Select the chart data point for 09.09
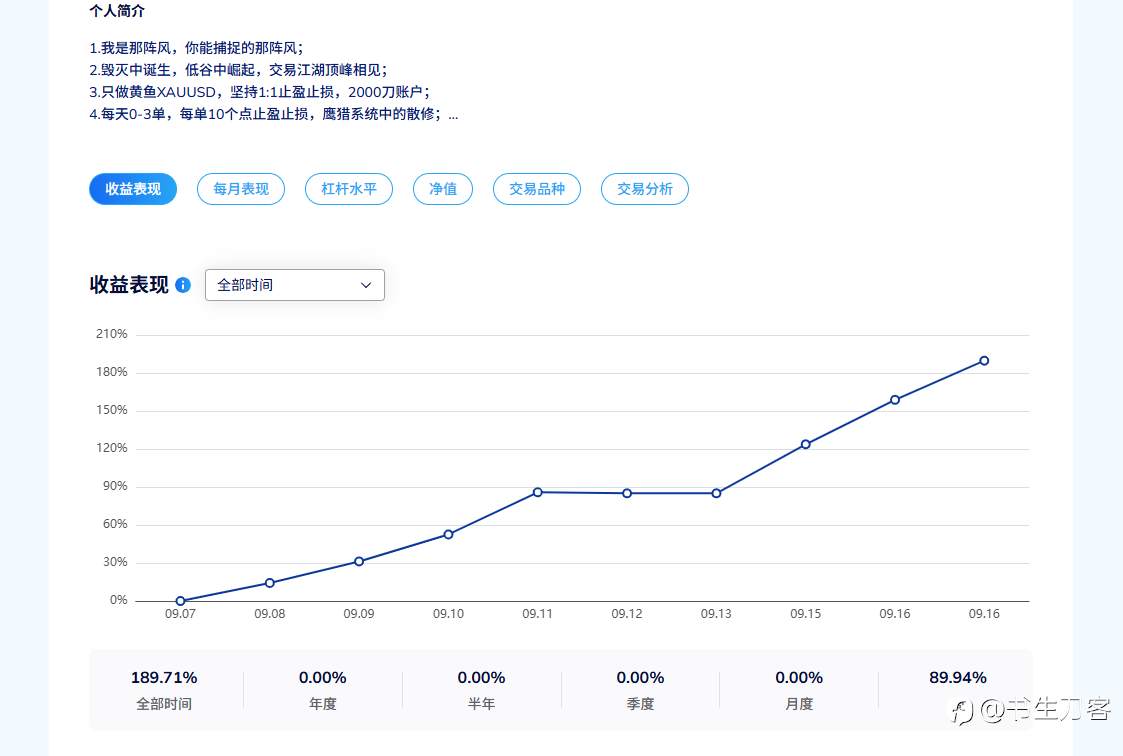 coord(359,561)
